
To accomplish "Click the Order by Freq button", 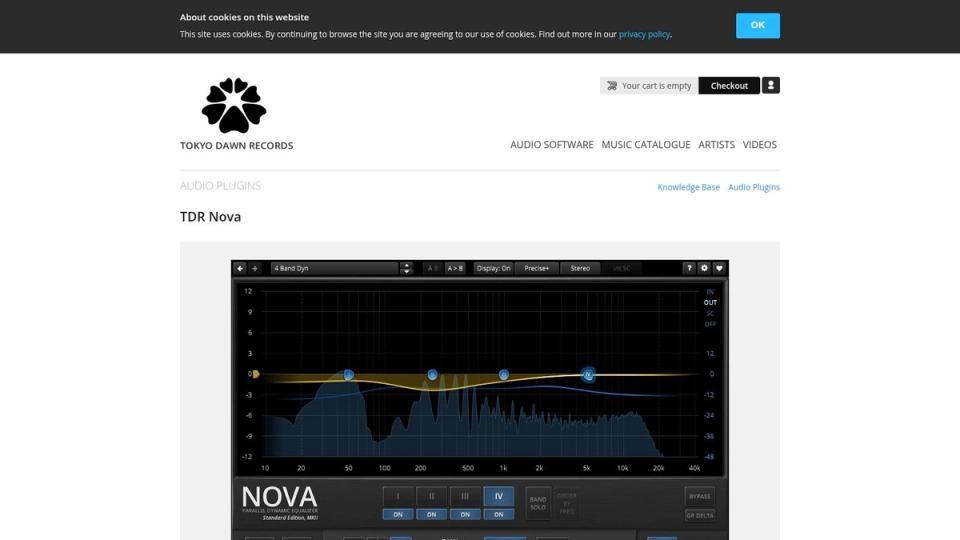I will coord(567,503).
